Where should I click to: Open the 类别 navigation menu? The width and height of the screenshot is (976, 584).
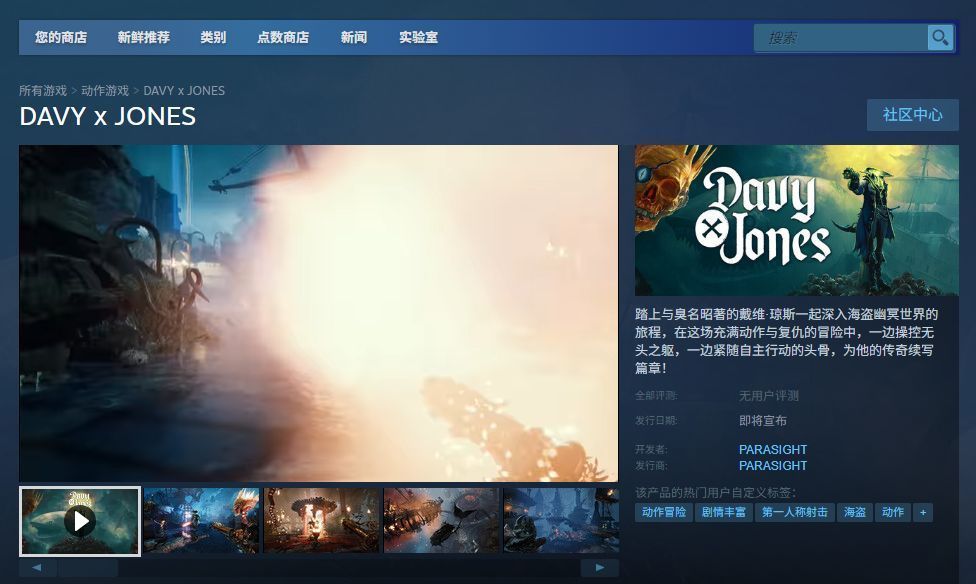pos(212,37)
